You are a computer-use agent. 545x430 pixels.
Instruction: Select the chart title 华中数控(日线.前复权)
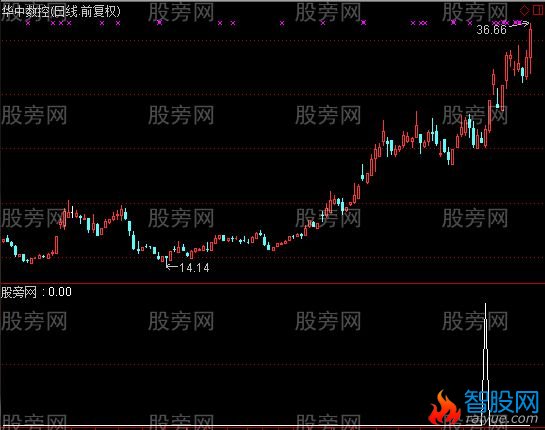[61, 12]
